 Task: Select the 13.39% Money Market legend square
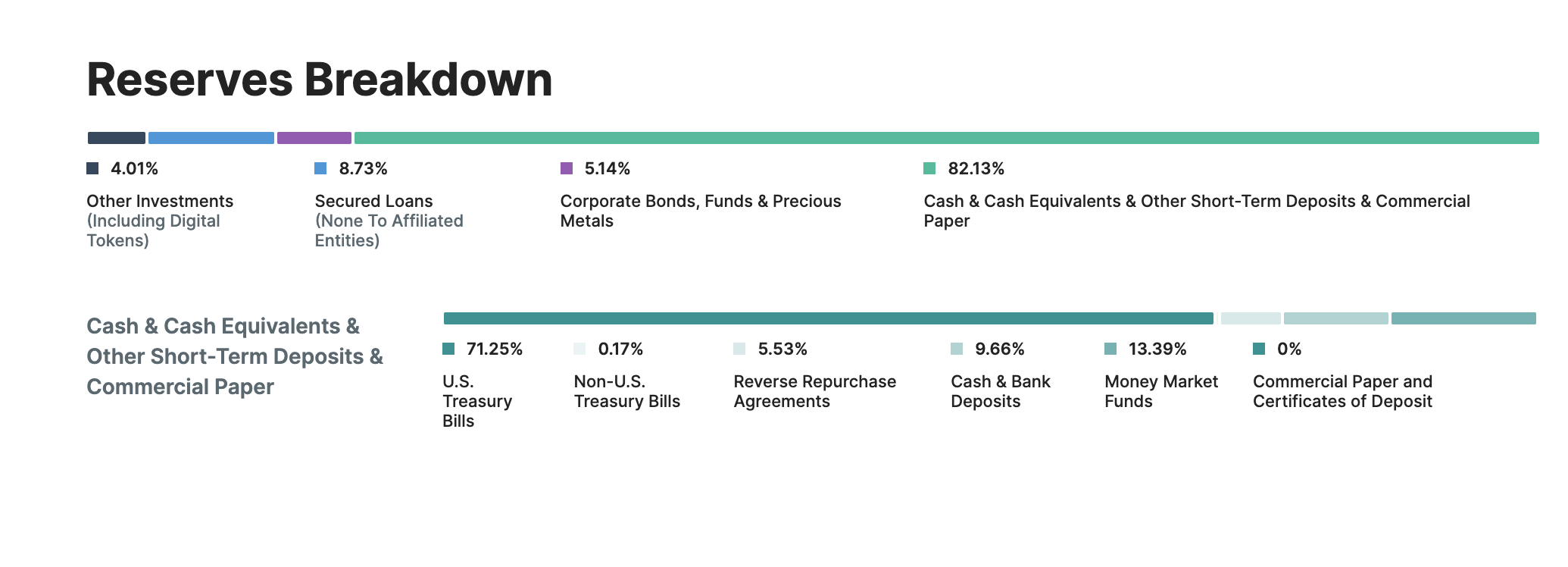1110,349
